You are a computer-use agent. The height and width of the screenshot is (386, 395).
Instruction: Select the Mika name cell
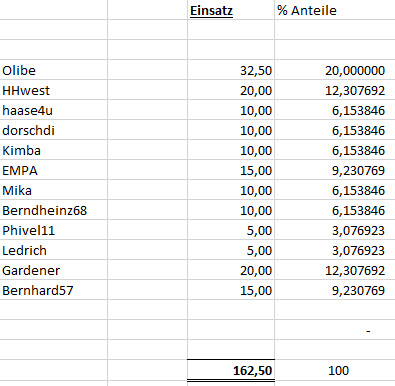point(54,190)
